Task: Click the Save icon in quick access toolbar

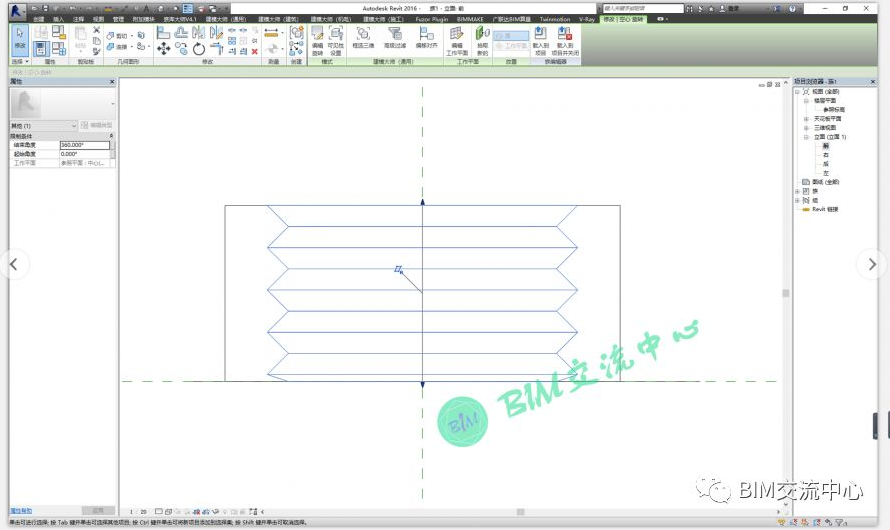Action: [45, 9]
